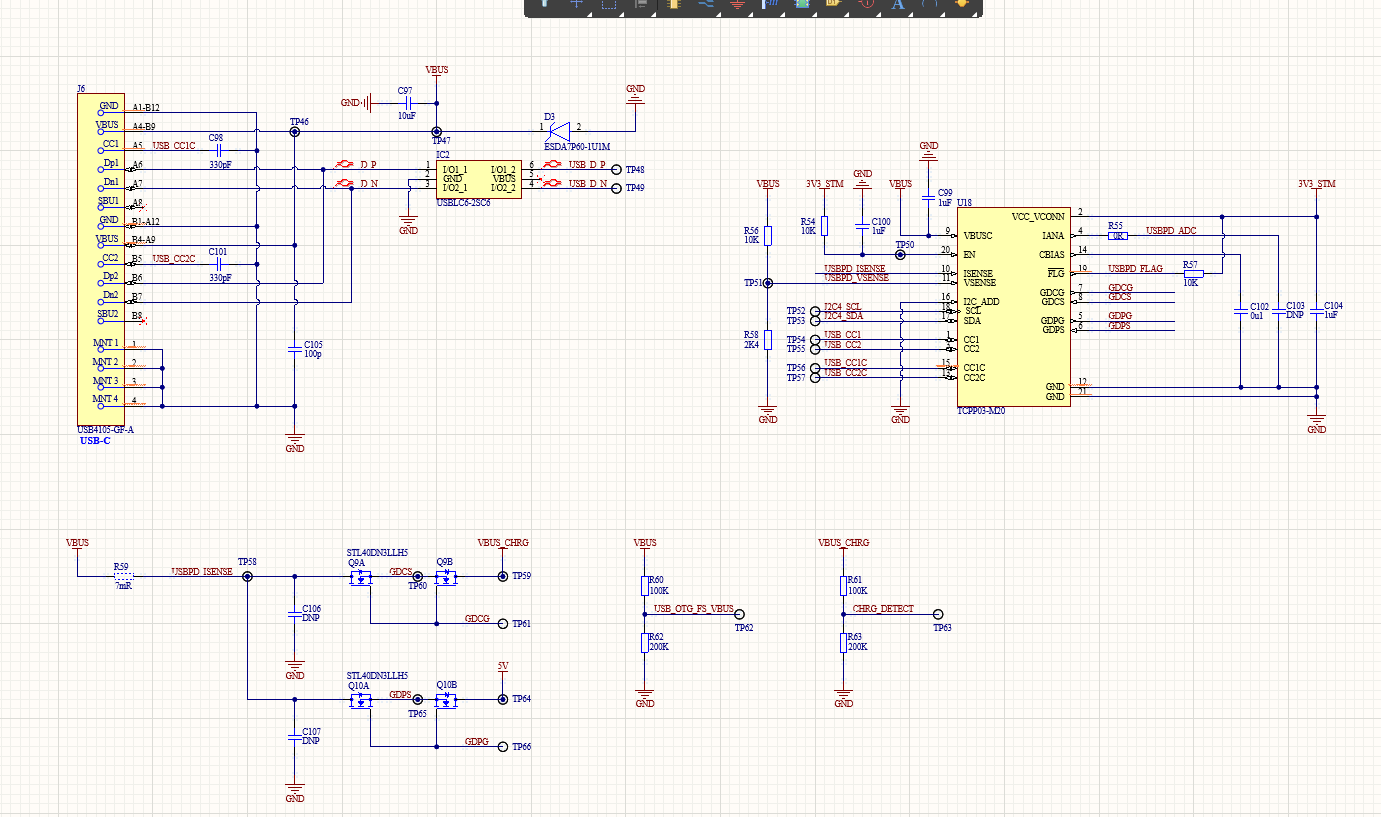The width and height of the screenshot is (1381, 817).
Task: Click test point TP50 on the EN line
Action: coord(900,254)
